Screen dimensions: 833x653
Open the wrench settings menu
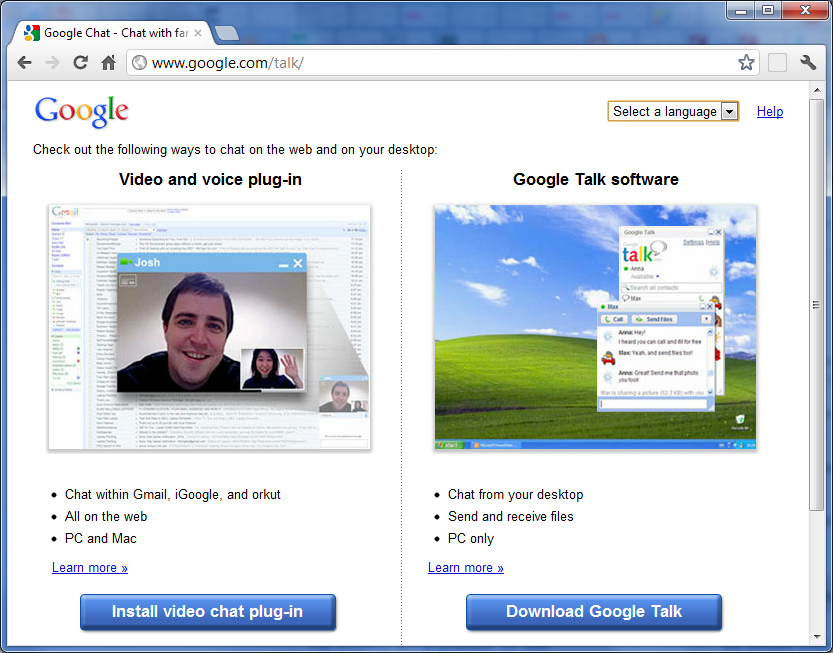(808, 63)
